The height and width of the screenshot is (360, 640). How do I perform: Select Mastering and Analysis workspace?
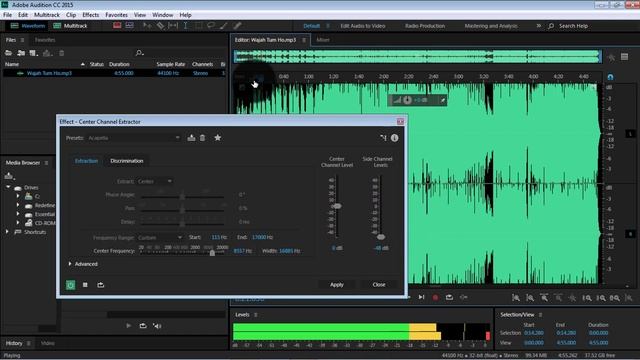pyautogui.click(x=491, y=26)
